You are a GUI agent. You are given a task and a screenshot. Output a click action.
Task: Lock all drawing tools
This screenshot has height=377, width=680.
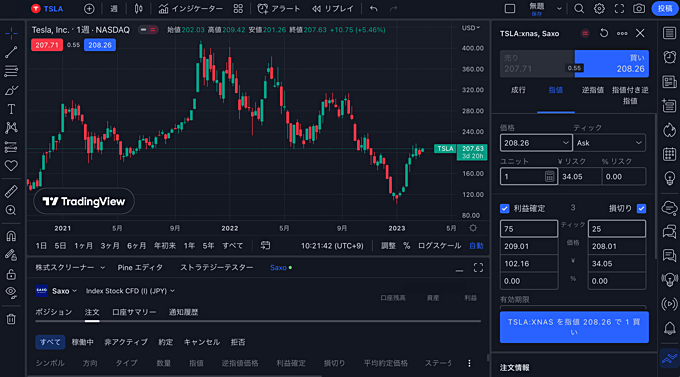click(x=11, y=274)
